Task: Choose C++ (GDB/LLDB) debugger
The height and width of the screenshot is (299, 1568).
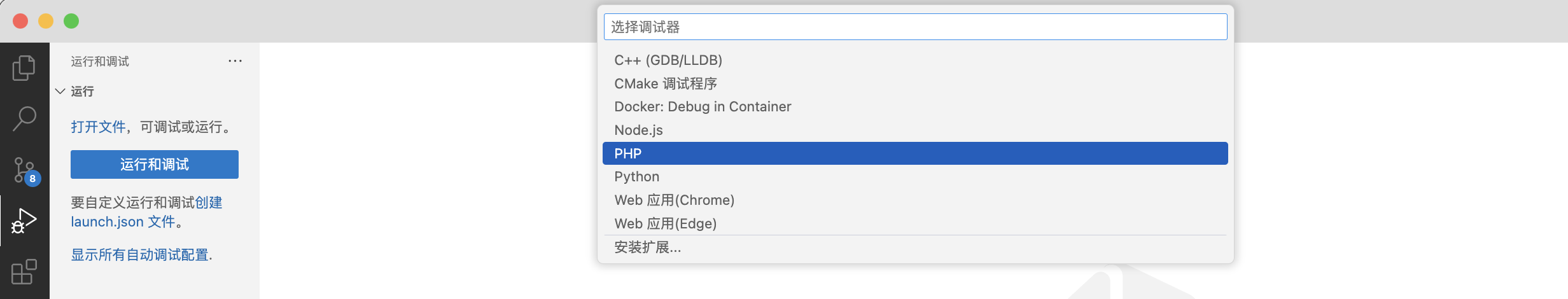Action: [915, 60]
